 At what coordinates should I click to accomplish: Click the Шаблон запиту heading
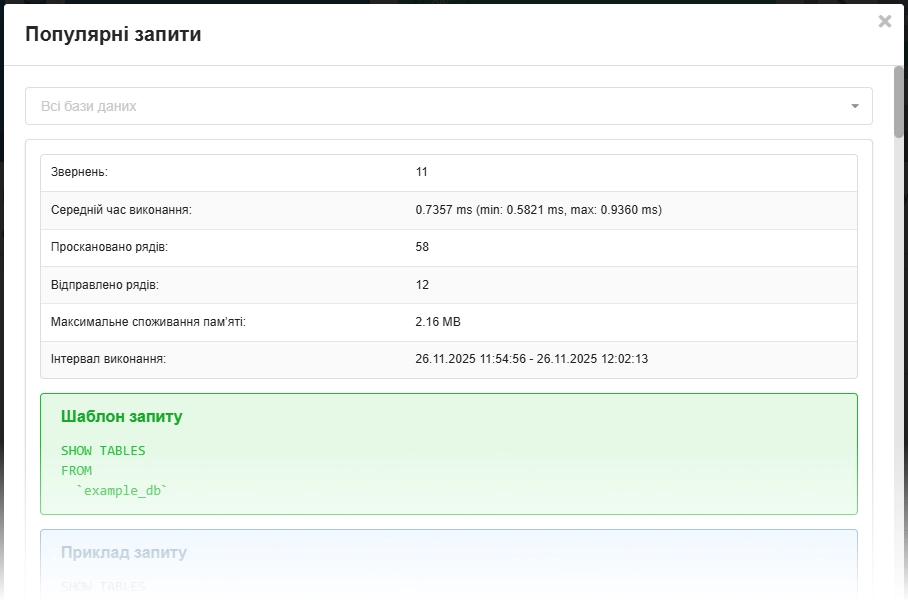(x=122, y=416)
